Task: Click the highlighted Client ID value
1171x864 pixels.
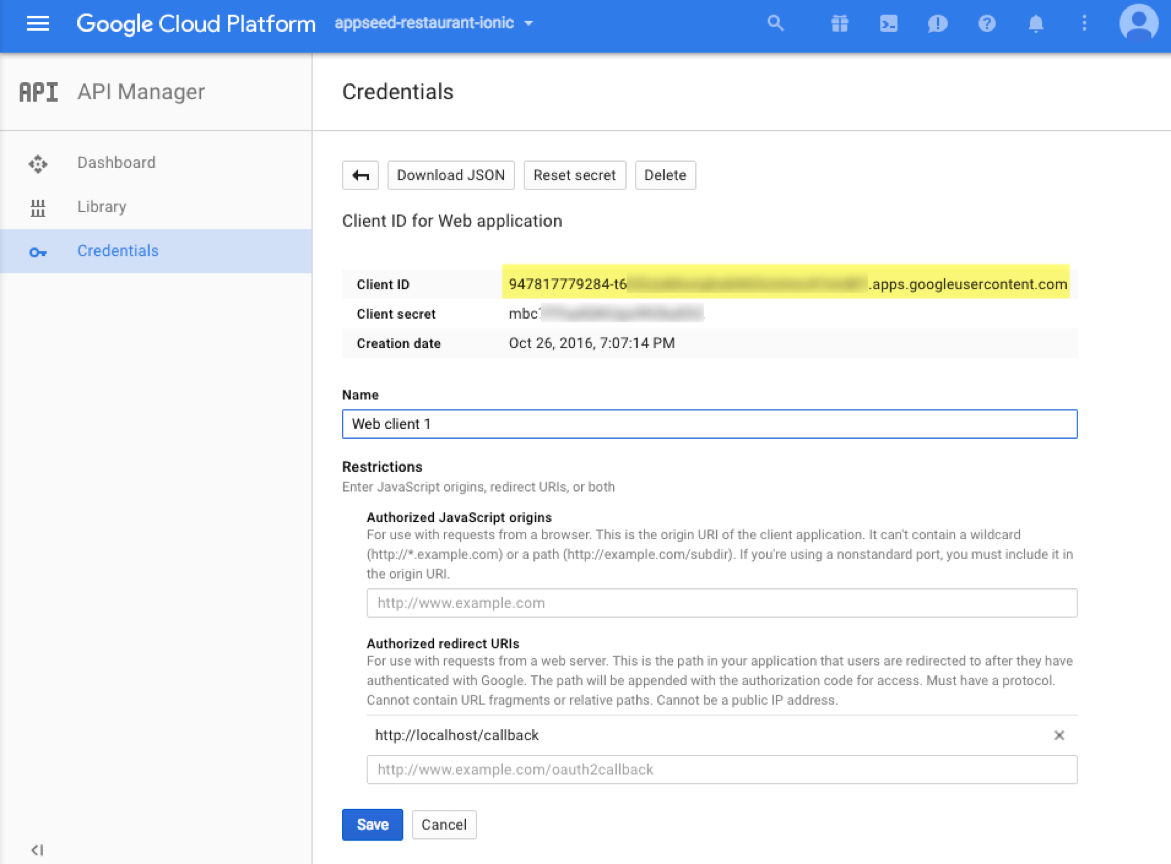Action: pos(786,285)
